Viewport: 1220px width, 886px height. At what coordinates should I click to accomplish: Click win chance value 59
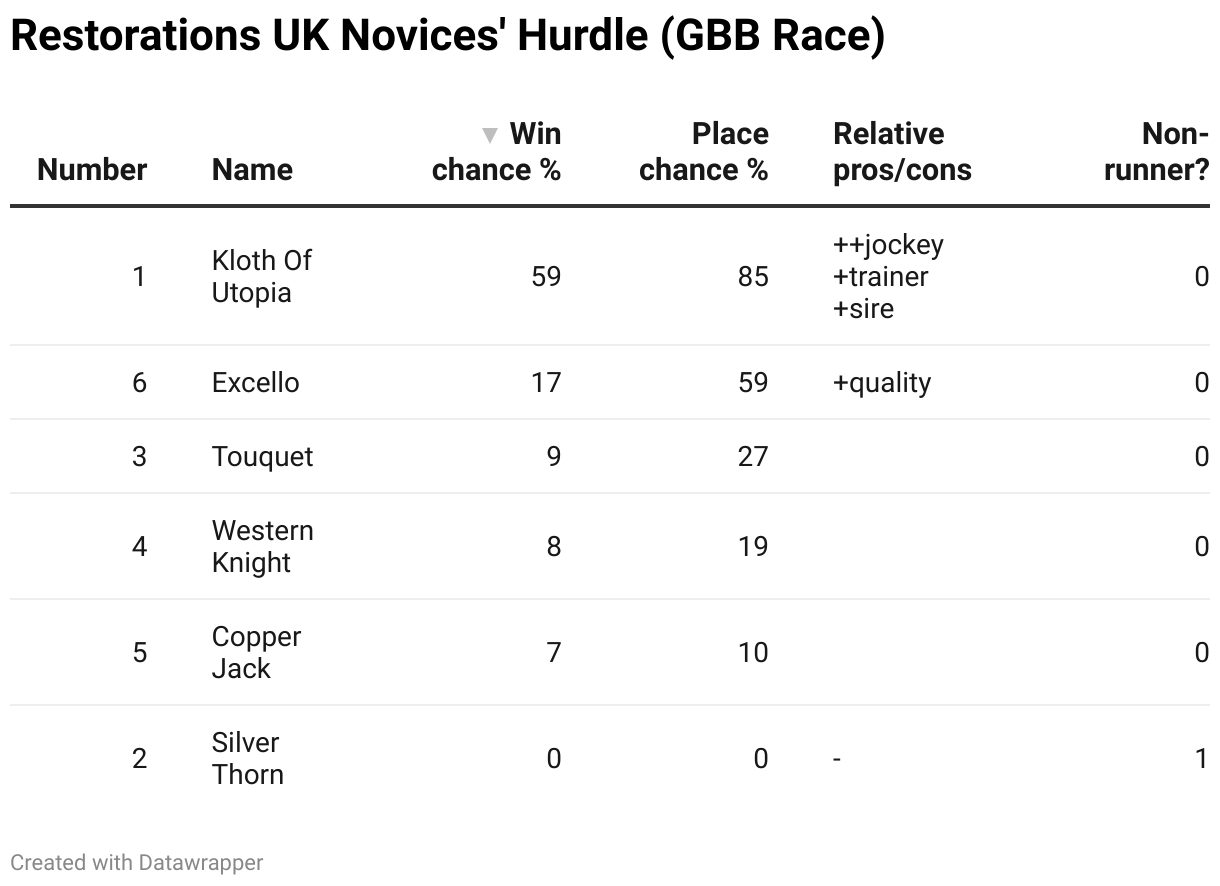click(x=546, y=276)
